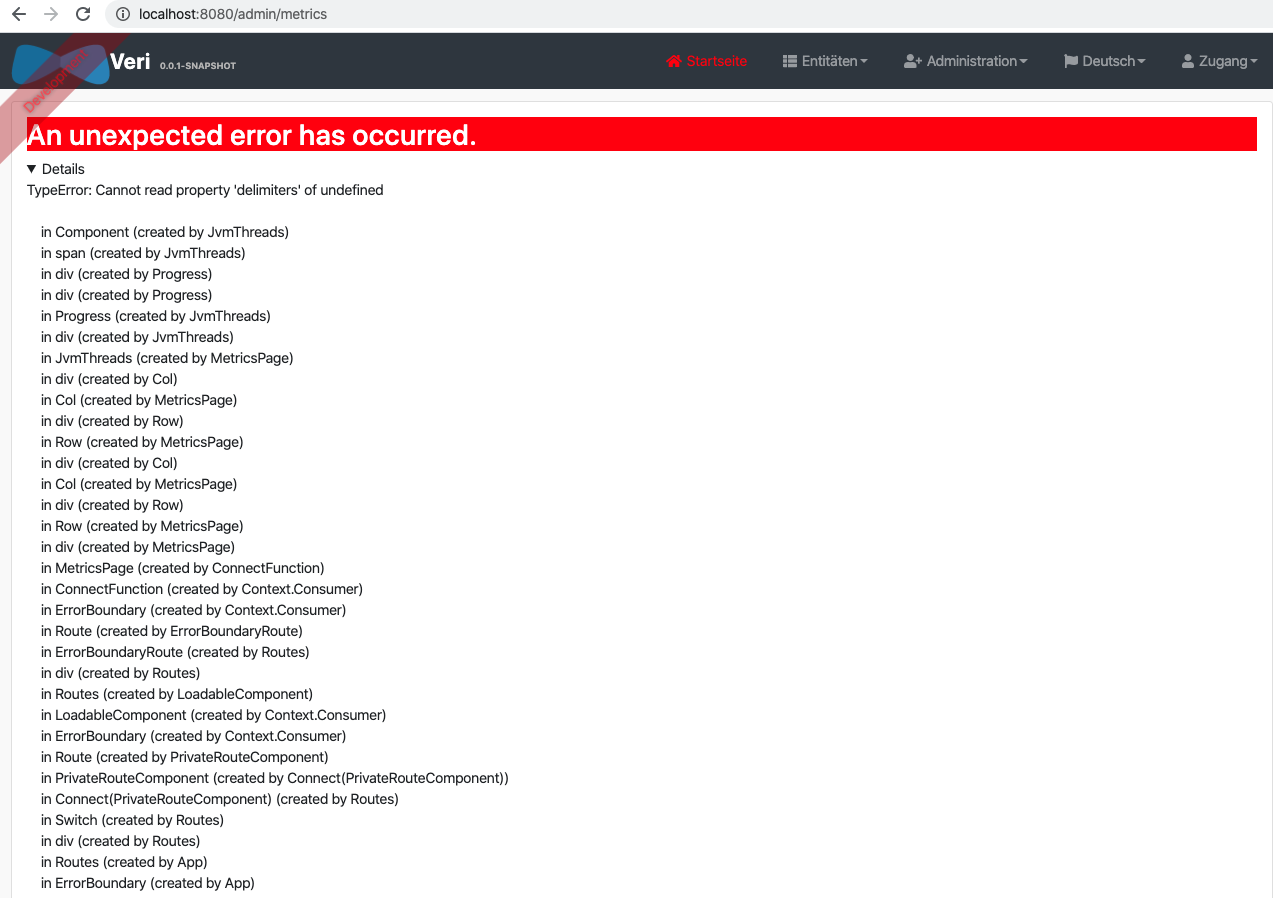This screenshot has height=898, width=1273.
Task: Click 'in span (created by JvmThreads)' line
Action: point(143,253)
